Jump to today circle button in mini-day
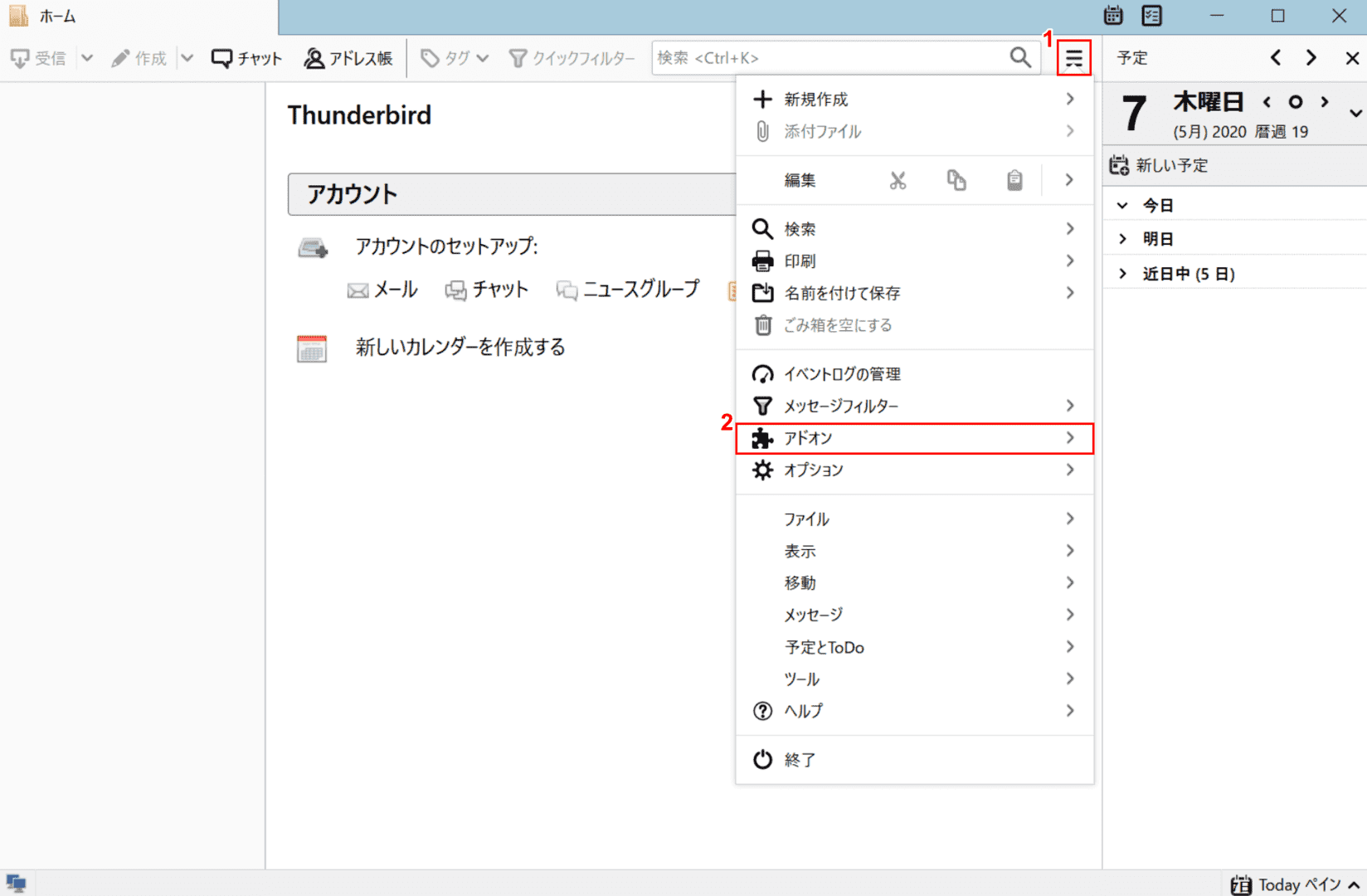Image resolution: width=1367 pixels, height=896 pixels. tap(1295, 102)
